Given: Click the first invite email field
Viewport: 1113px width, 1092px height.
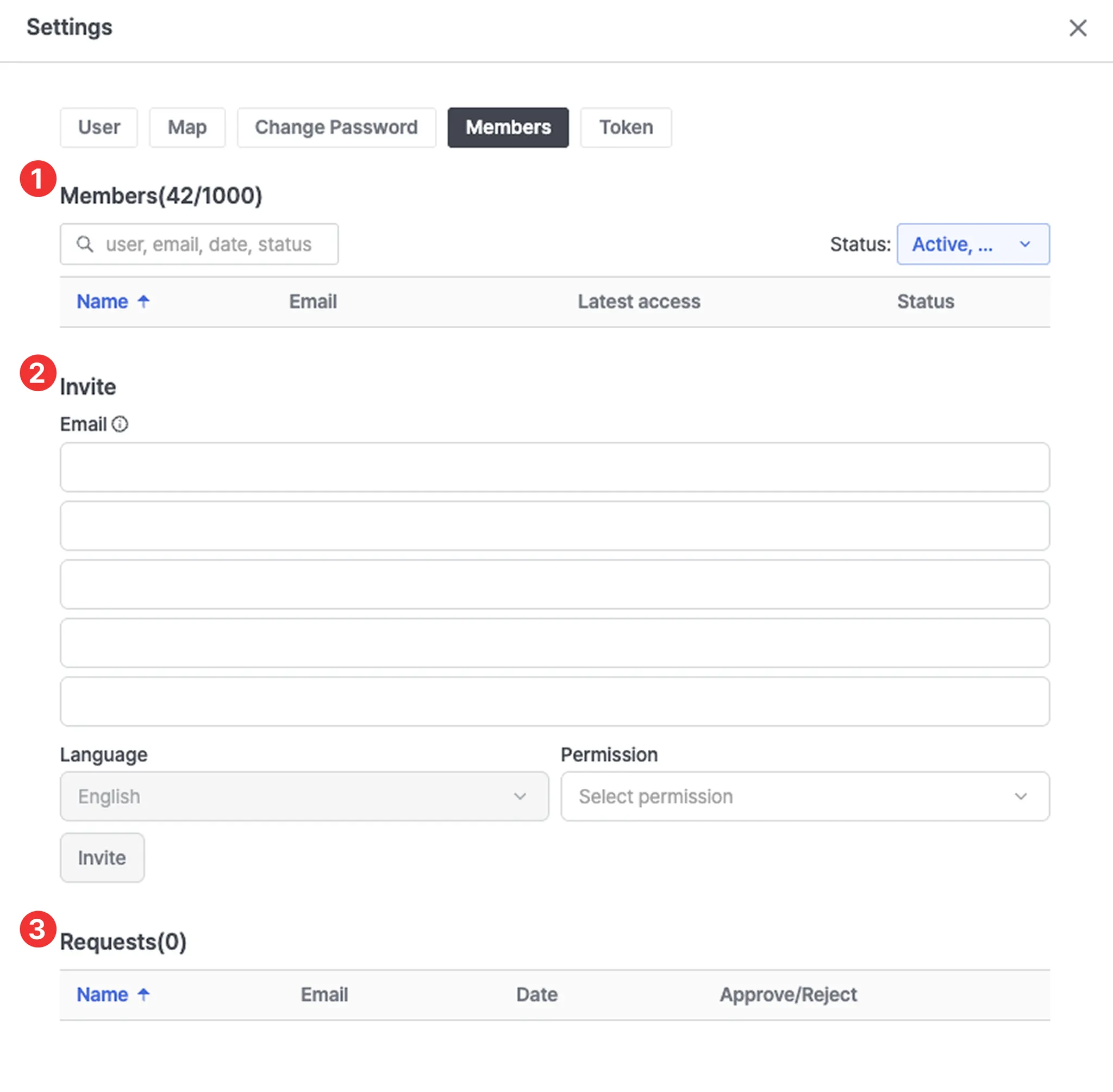Looking at the screenshot, I should [554, 467].
